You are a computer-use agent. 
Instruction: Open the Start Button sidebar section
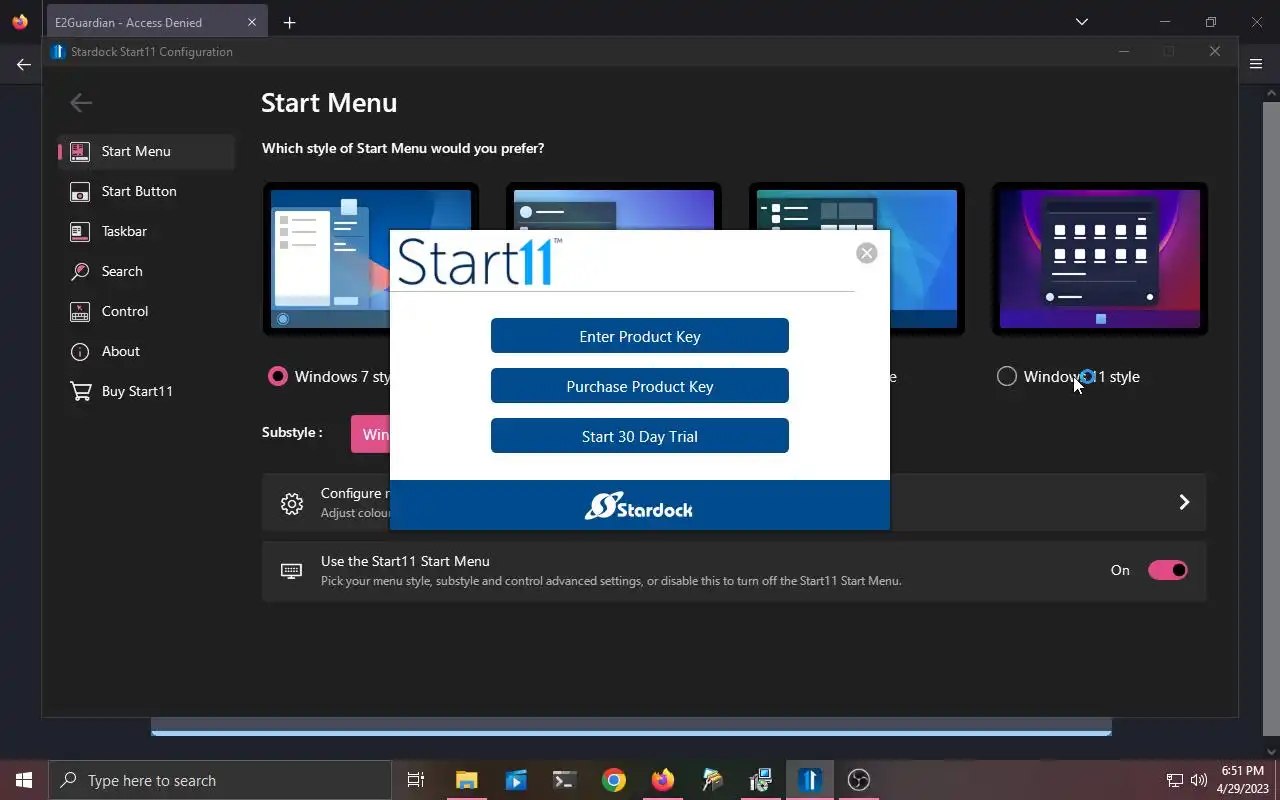click(146, 191)
